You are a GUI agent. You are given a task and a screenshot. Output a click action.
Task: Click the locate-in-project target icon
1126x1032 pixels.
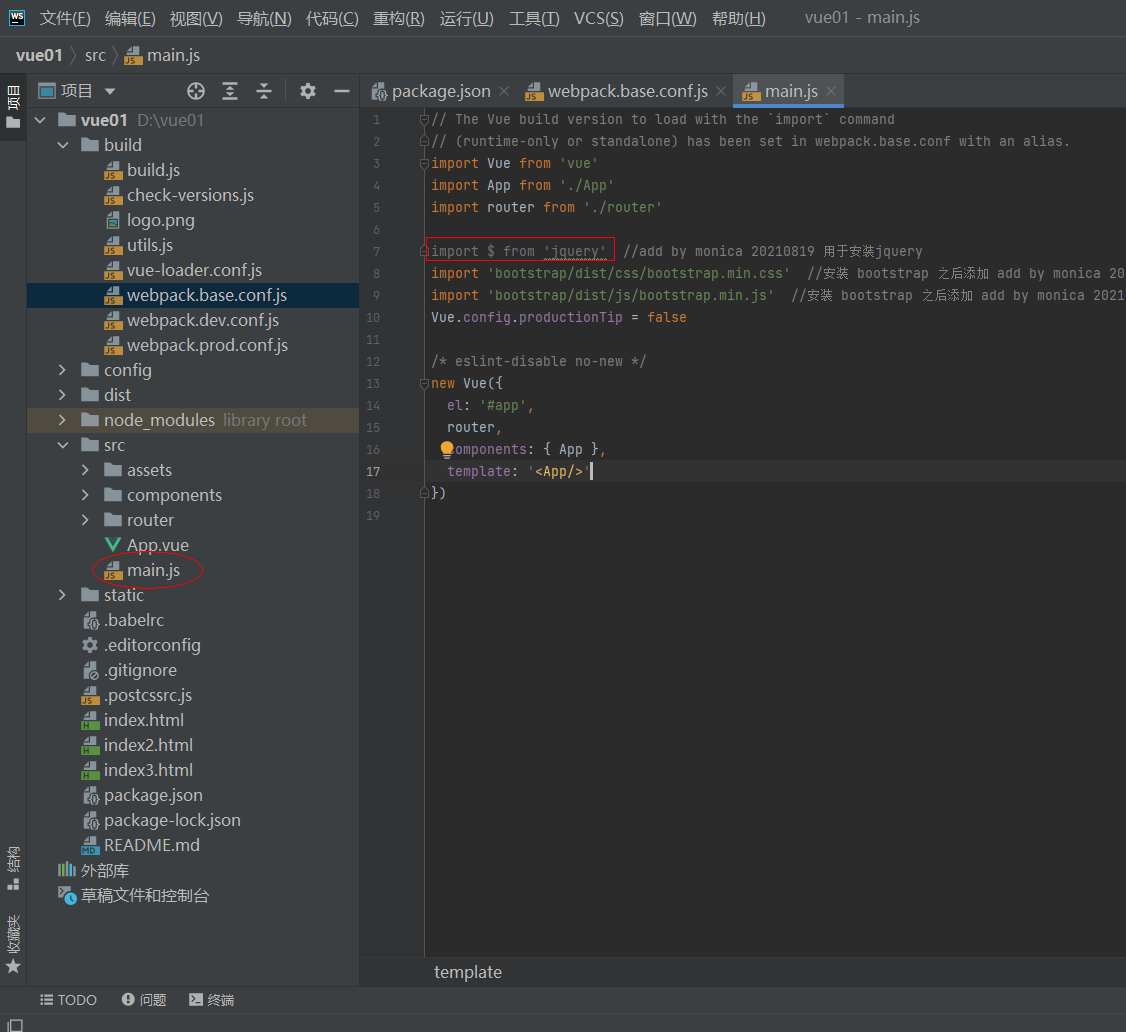pos(196,91)
